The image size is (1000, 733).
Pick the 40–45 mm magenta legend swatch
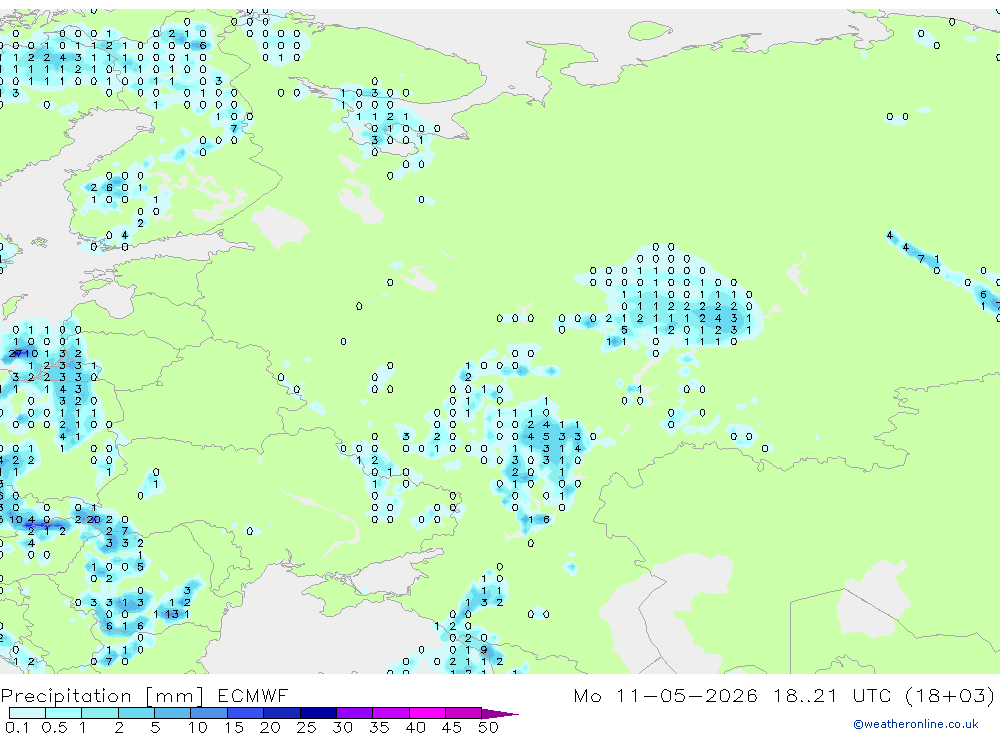(427, 713)
